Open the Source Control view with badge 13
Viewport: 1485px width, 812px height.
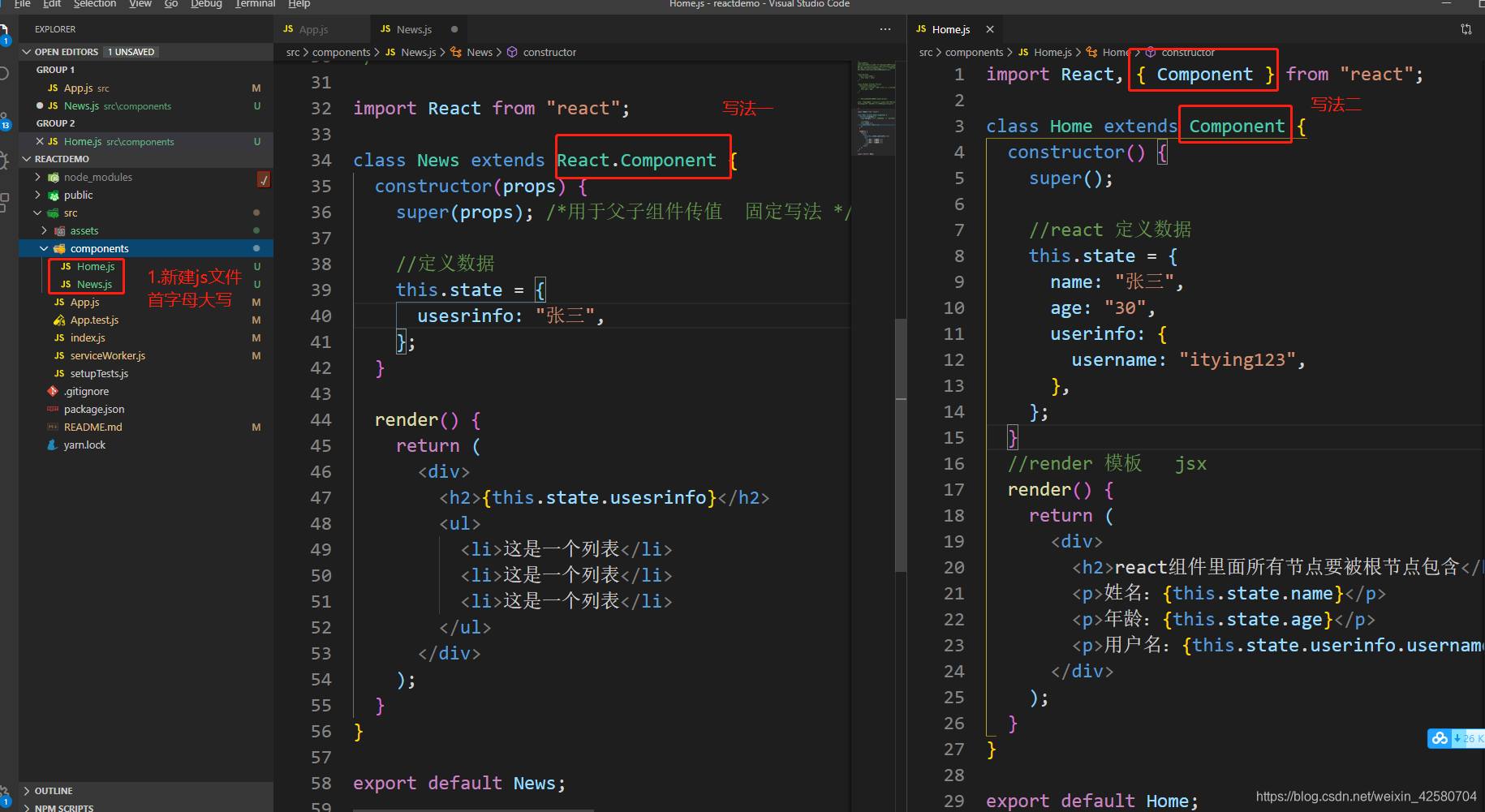[4, 122]
